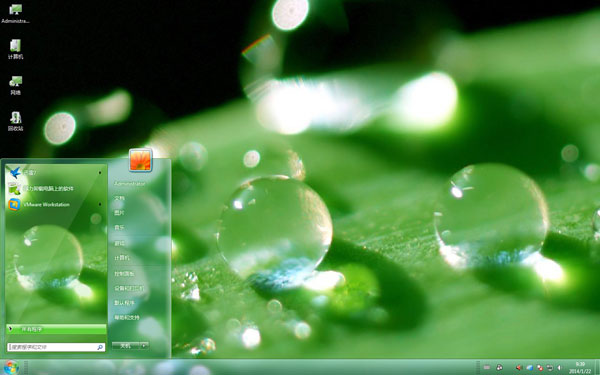Image resolution: width=600 pixels, height=375 pixels.
Task: Click the flower user account picture
Action: 141,160
